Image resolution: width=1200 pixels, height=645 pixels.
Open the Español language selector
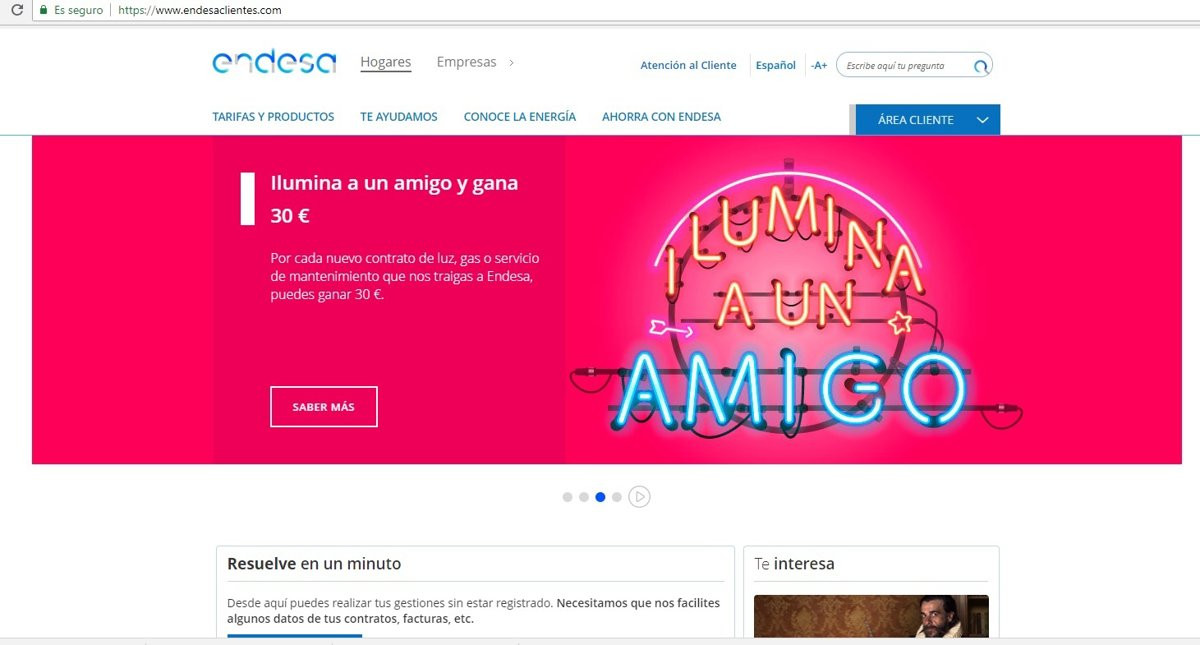(x=776, y=65)
